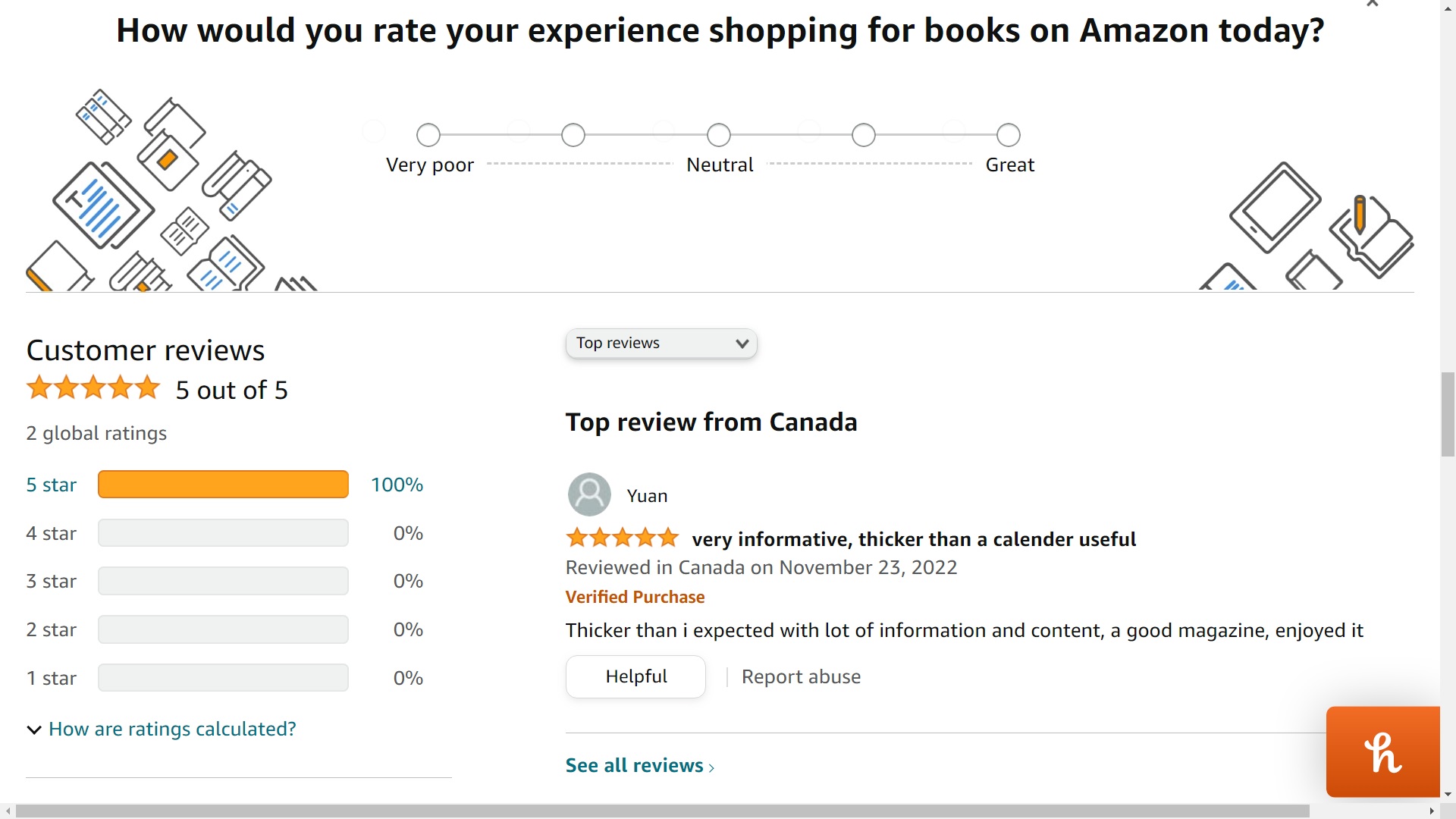Click the scroll-down arrow on vertical scrollbar
This screenshot has height=819, width=1456.
(x=1448, y=795)
